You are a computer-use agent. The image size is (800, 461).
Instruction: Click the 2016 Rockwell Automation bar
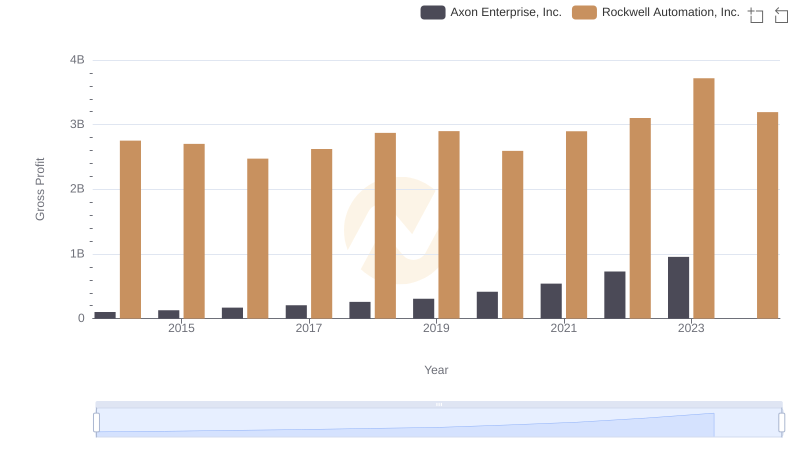(x=258, y=238)
